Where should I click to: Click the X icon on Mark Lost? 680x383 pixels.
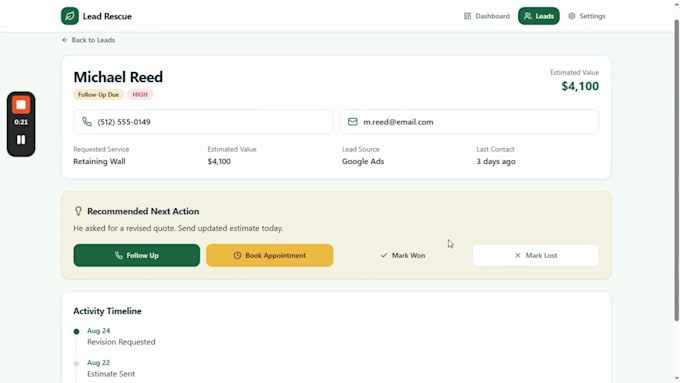[x=517, y=255]
